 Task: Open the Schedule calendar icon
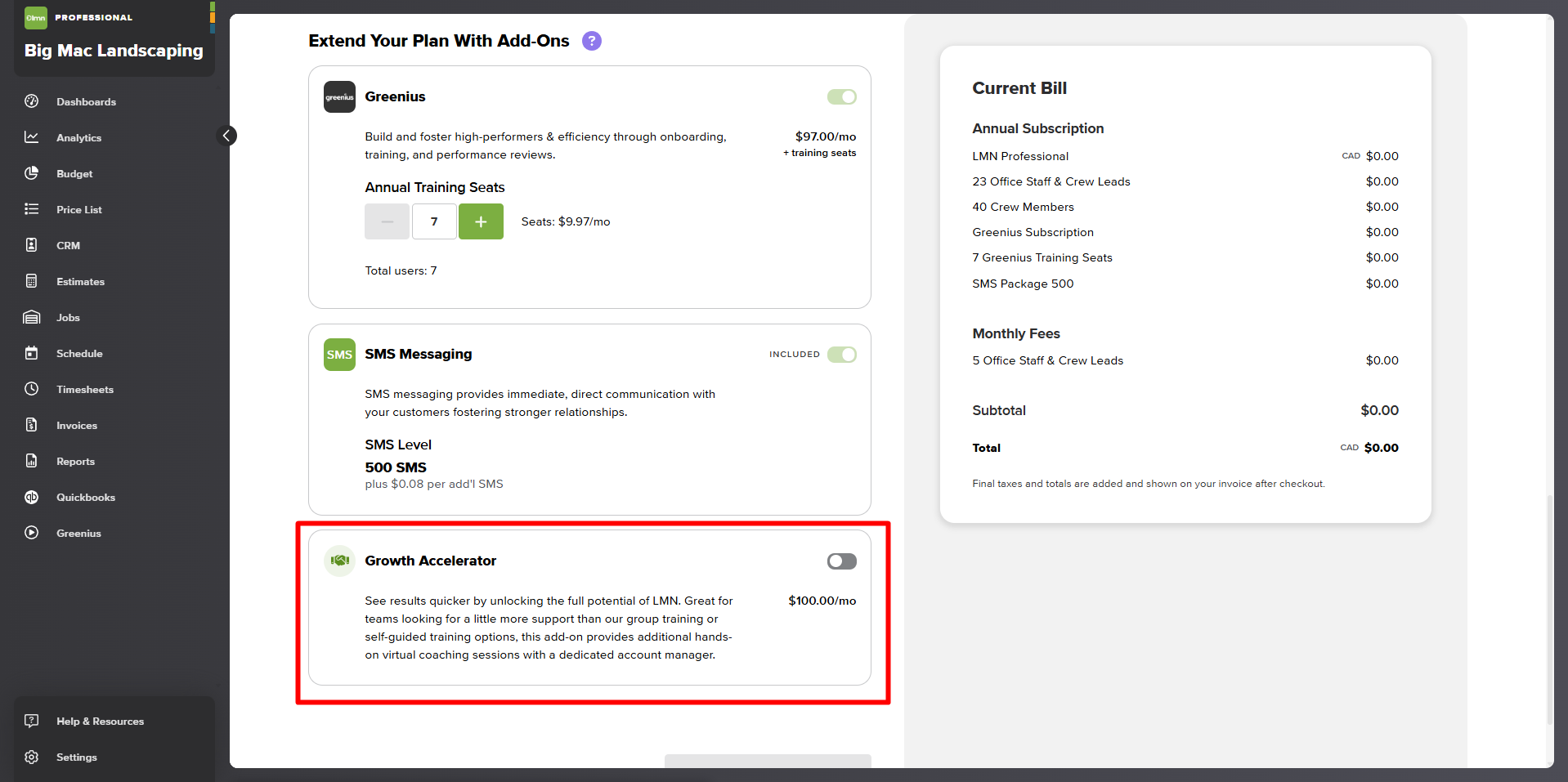click(x=32, y=353)
